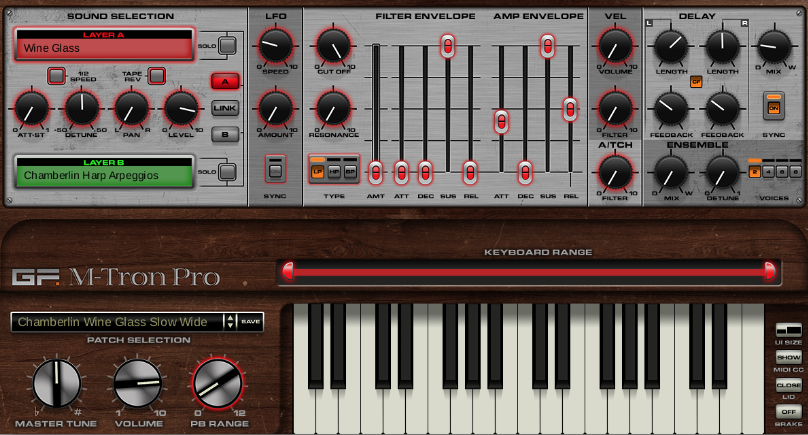Click the Velocity Volume knob

click(x=615, y=46)
